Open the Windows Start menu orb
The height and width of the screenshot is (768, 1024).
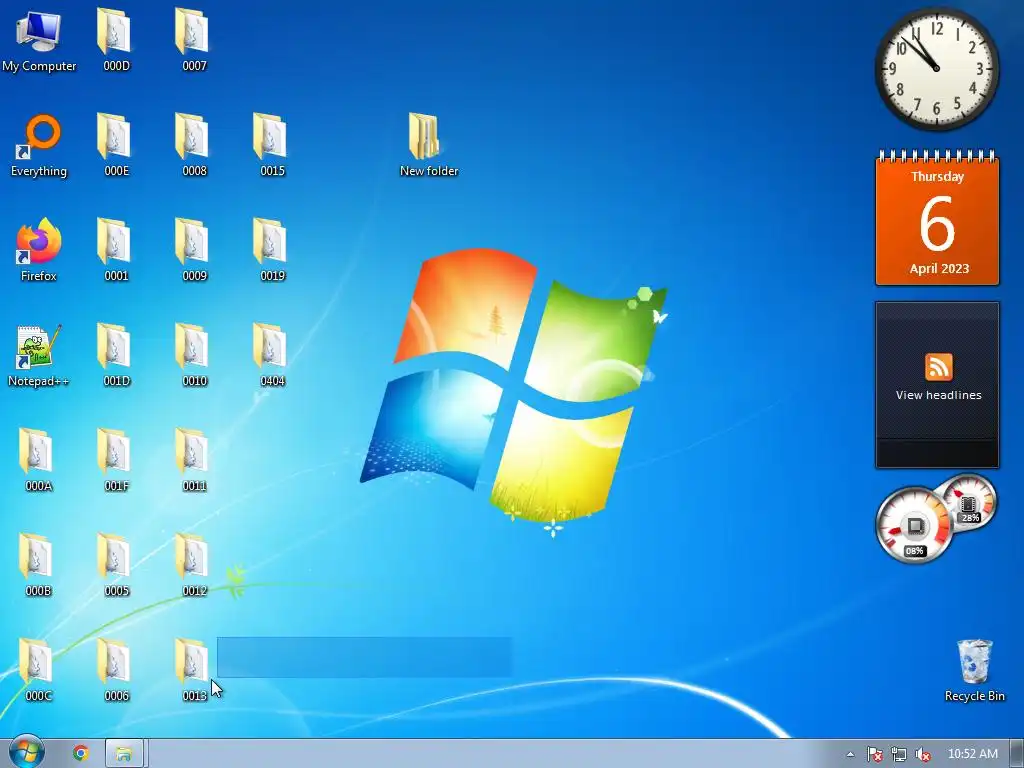pos(26,752)
